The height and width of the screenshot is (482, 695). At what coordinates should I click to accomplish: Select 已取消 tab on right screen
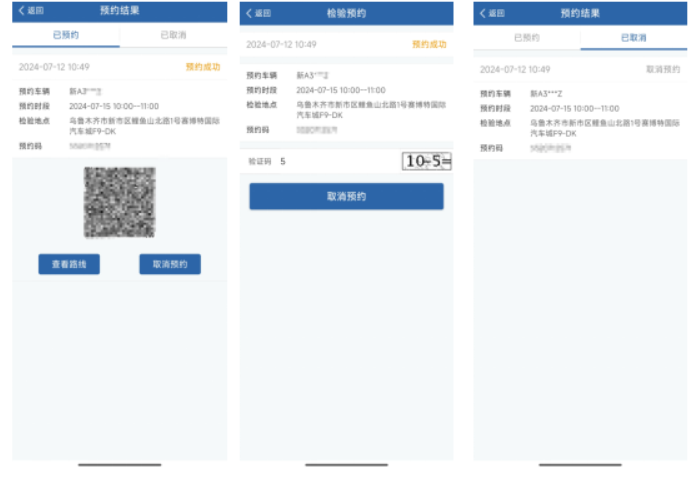click(634, 38)
